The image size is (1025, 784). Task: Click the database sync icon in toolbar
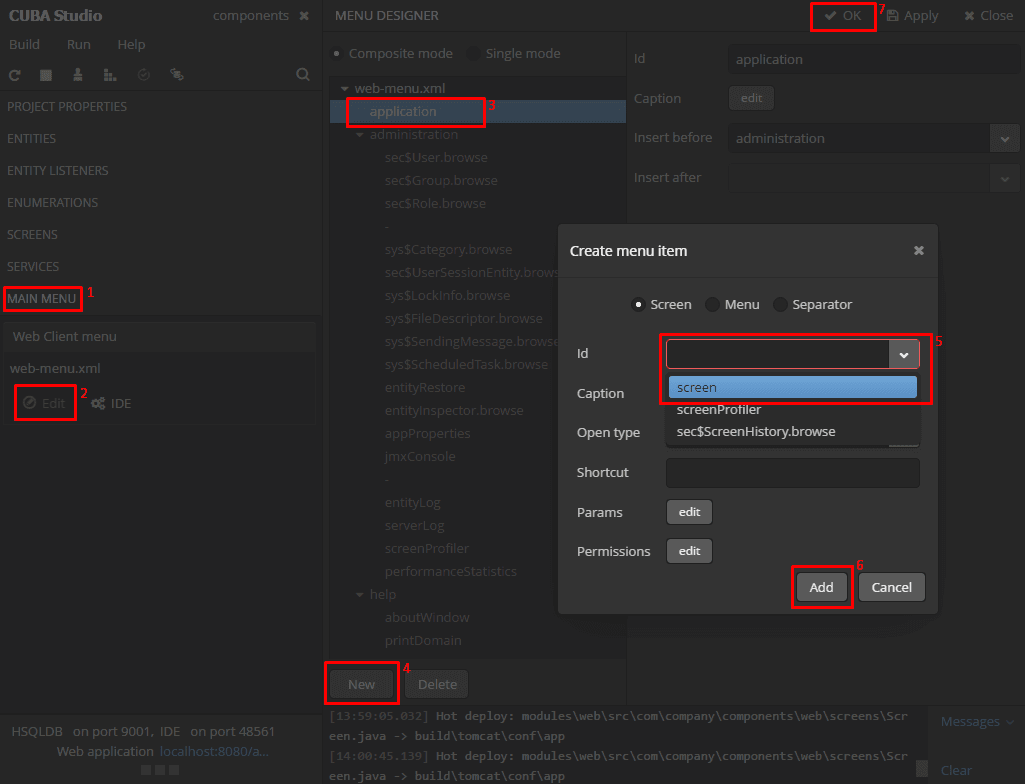pos(176,75)
